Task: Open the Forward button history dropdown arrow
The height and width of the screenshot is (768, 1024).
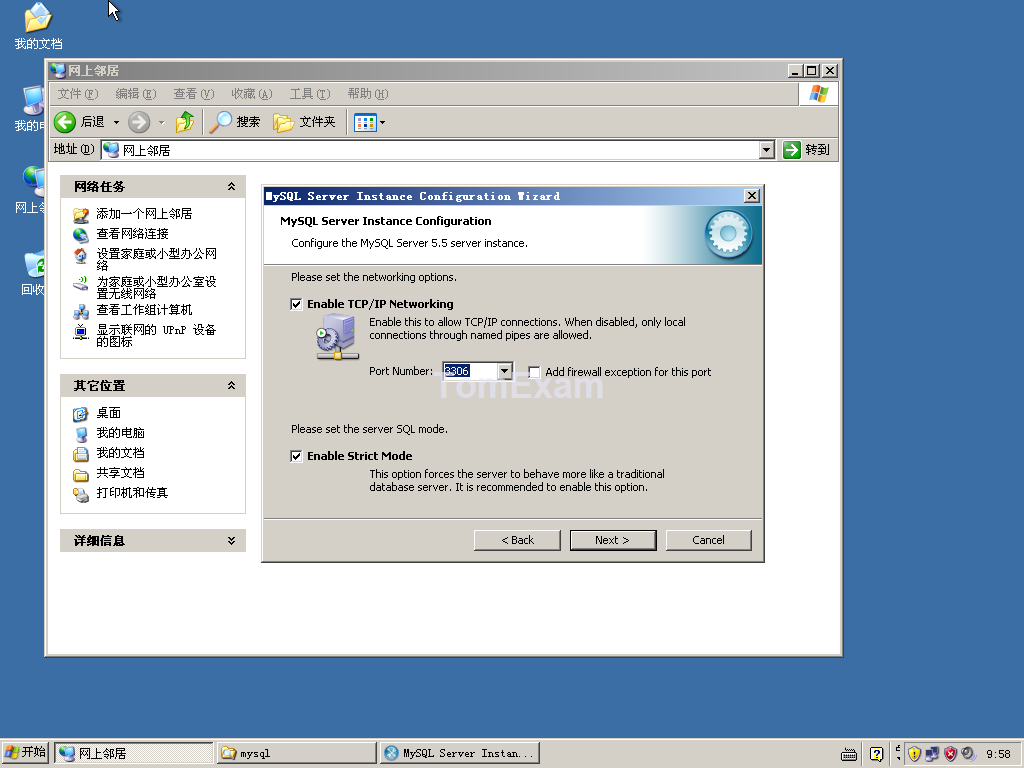Action: pos(161,122)
